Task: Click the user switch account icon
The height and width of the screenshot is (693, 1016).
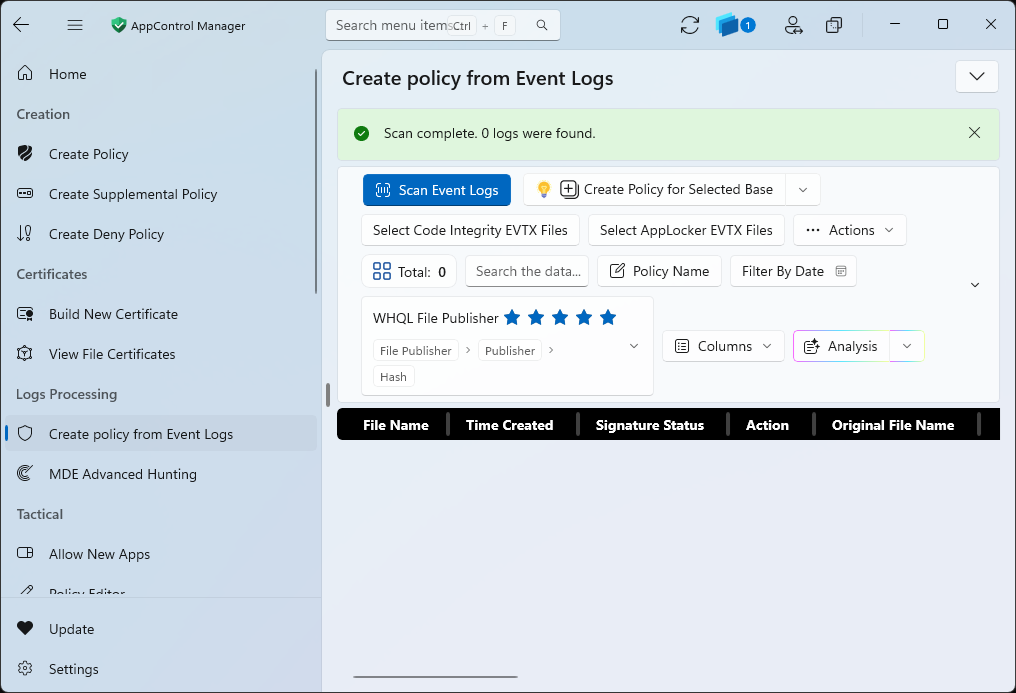Action: 793,25
